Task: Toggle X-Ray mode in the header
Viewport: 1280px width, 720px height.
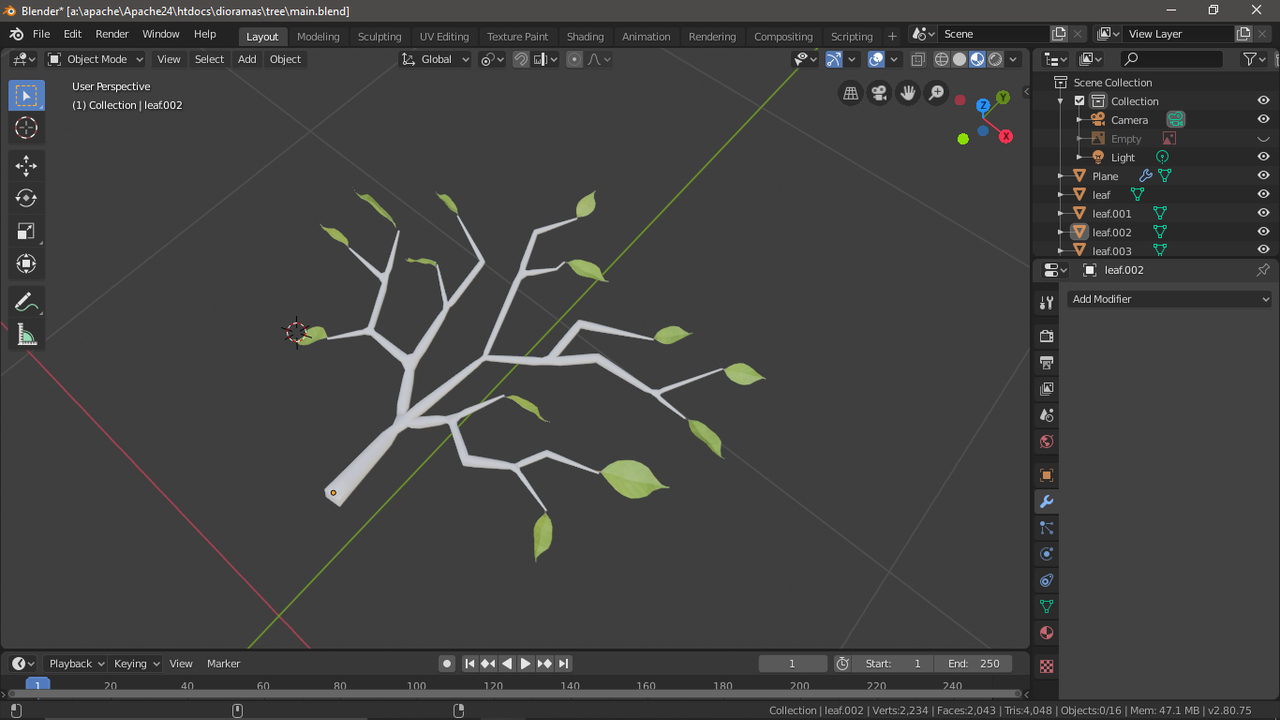Action: tap(917, 59)
